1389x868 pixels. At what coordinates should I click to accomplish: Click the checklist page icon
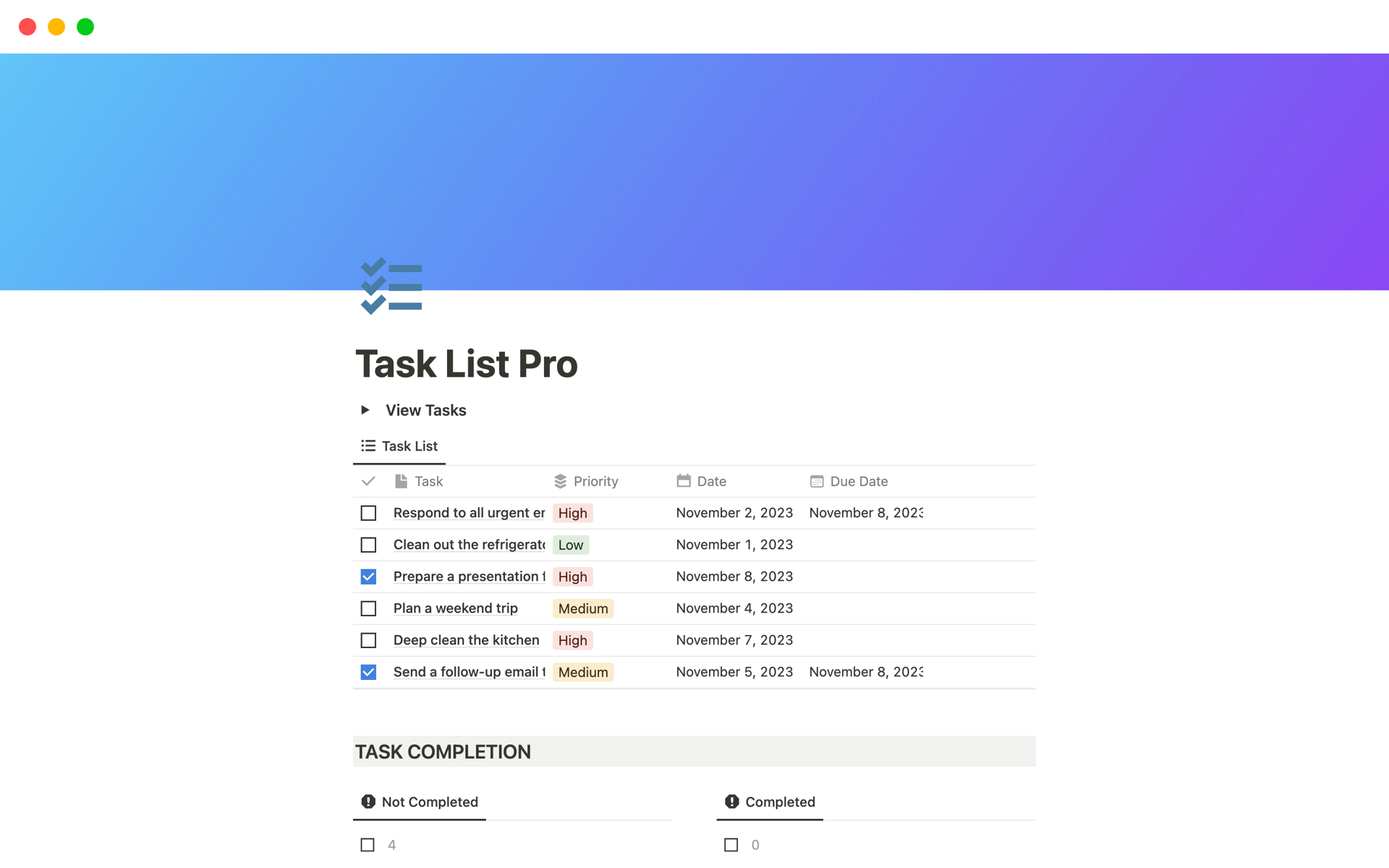[391, 286]
